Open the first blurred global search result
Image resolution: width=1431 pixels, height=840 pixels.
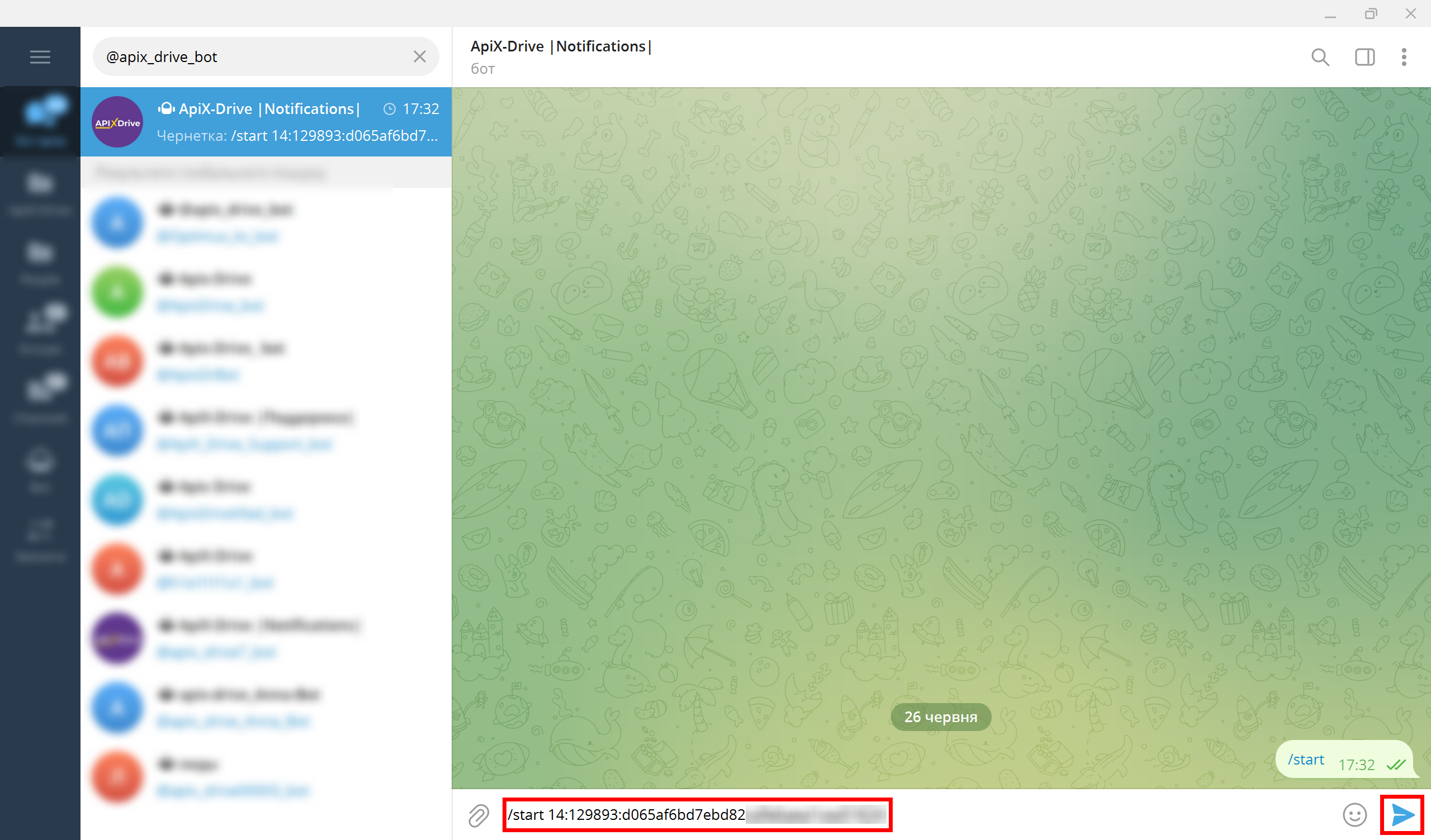click(x=266, y=222)
